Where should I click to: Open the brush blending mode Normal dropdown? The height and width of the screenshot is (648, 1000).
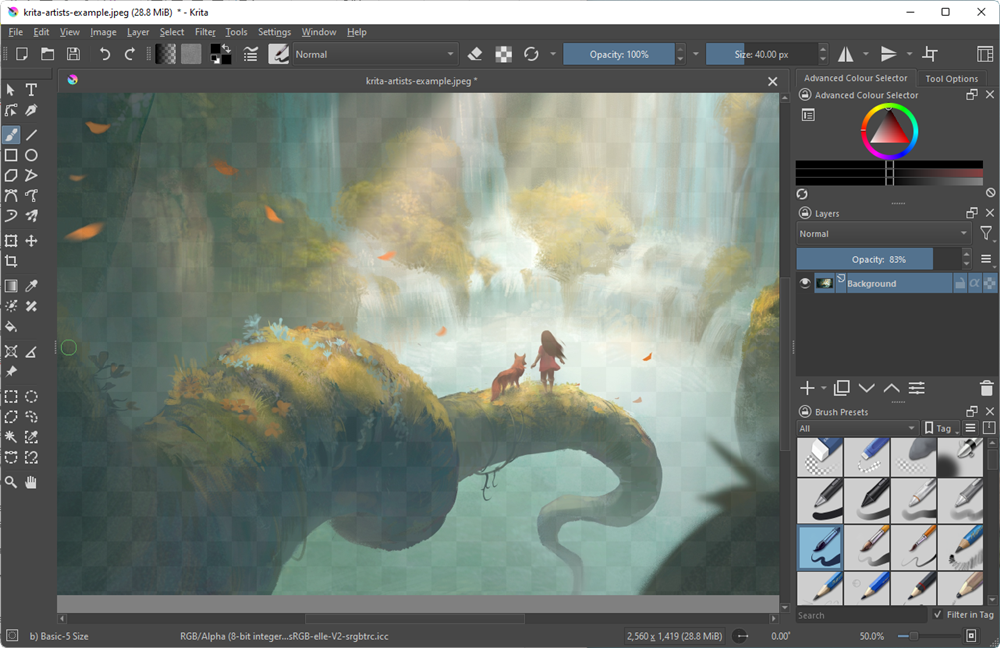(375, 54)
